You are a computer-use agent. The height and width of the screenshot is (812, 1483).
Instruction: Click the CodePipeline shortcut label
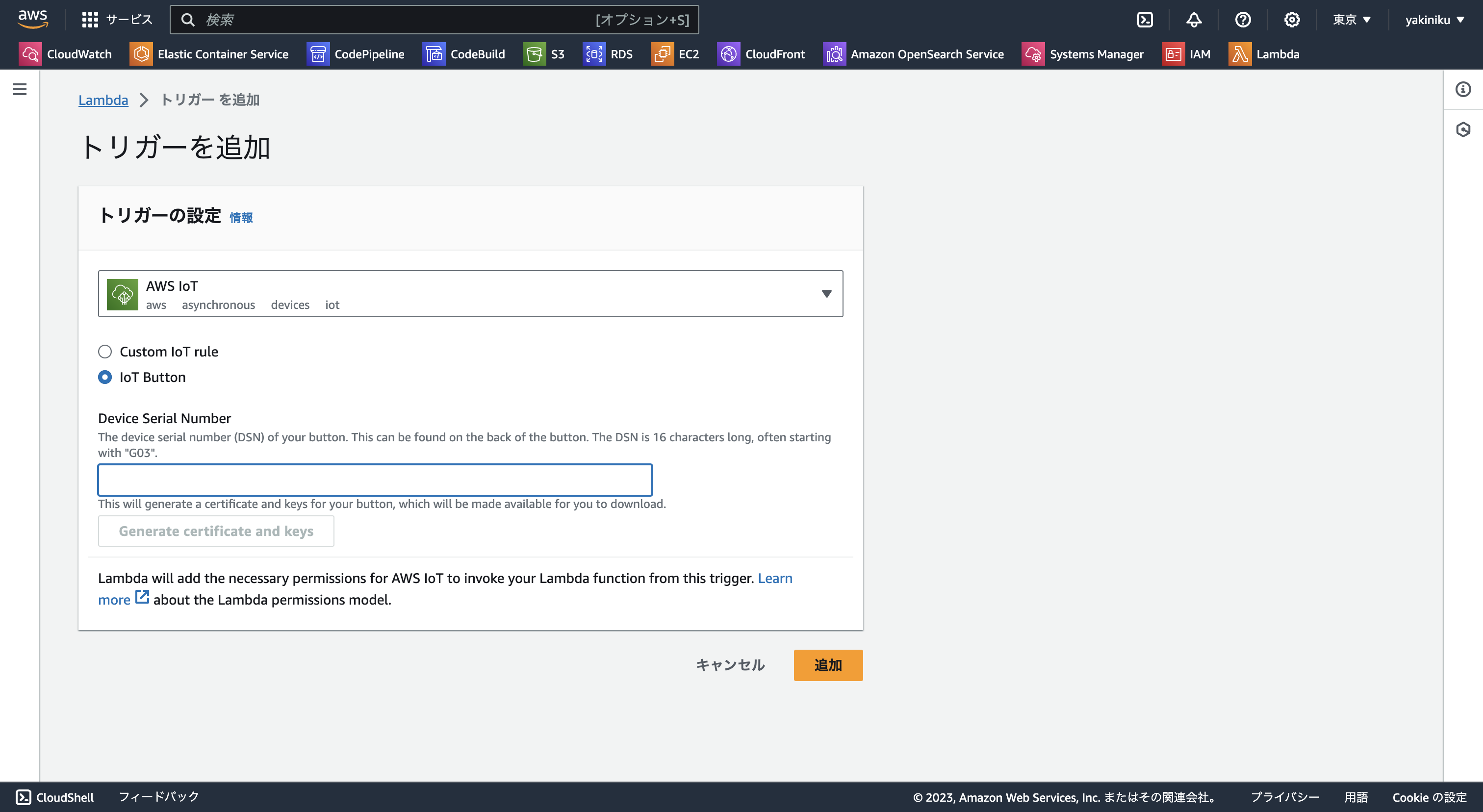(370, 54)
